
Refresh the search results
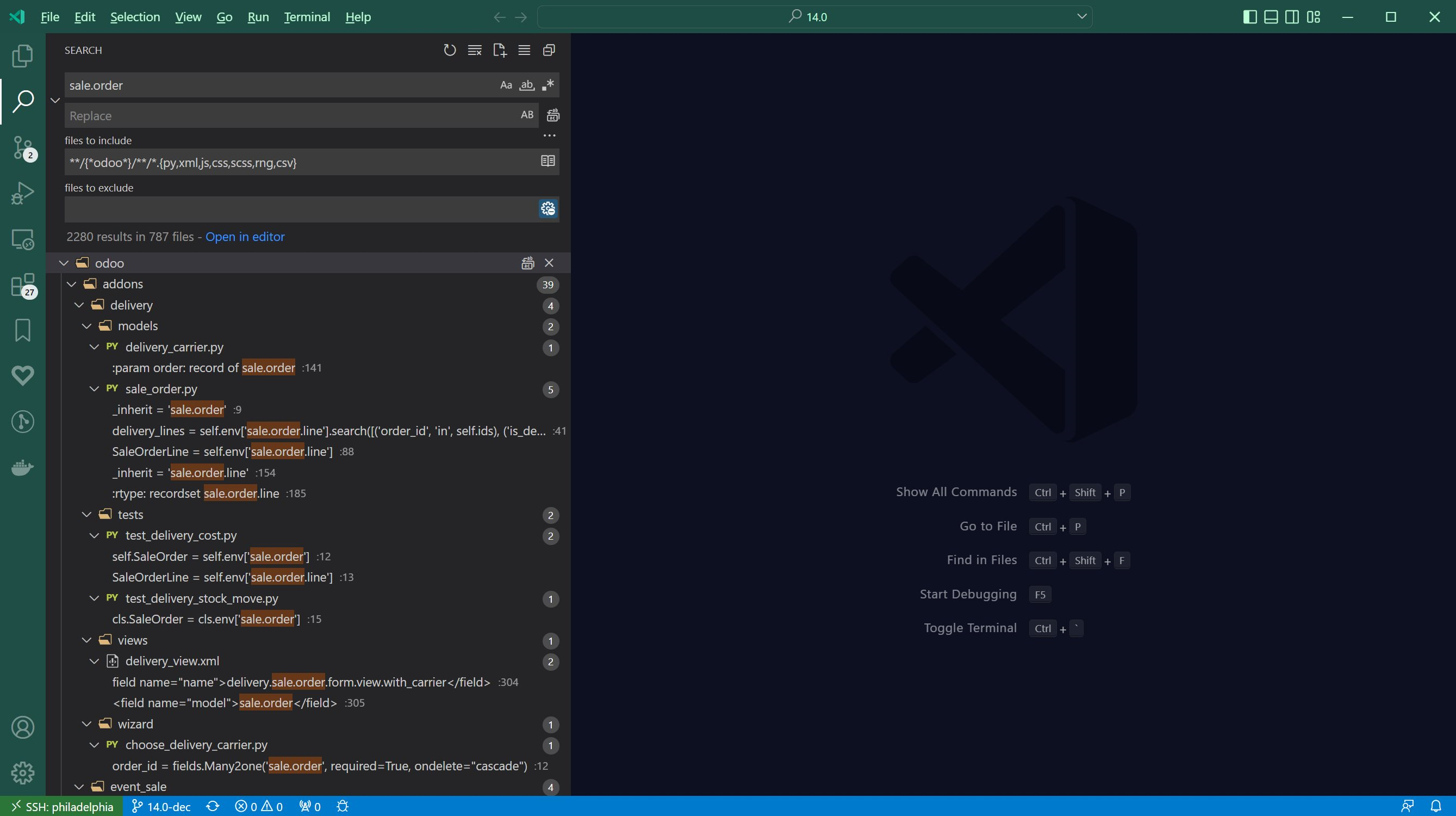point(449,51)
